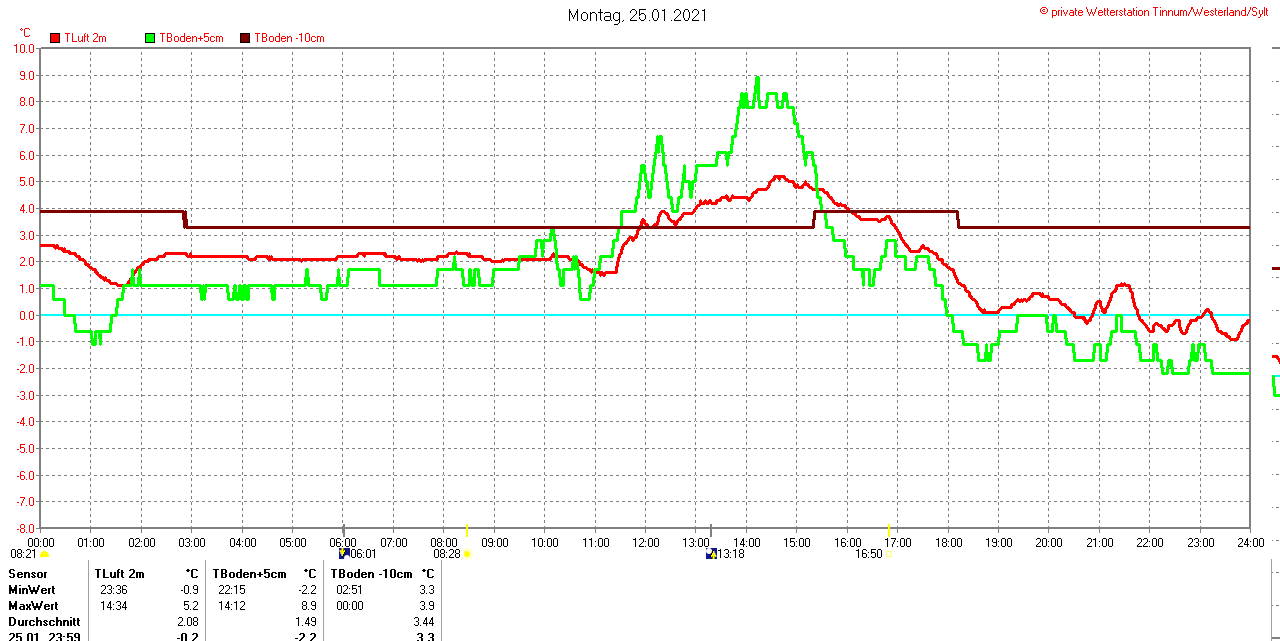Click the 12:00 label on the time axis

coord(646,543)
